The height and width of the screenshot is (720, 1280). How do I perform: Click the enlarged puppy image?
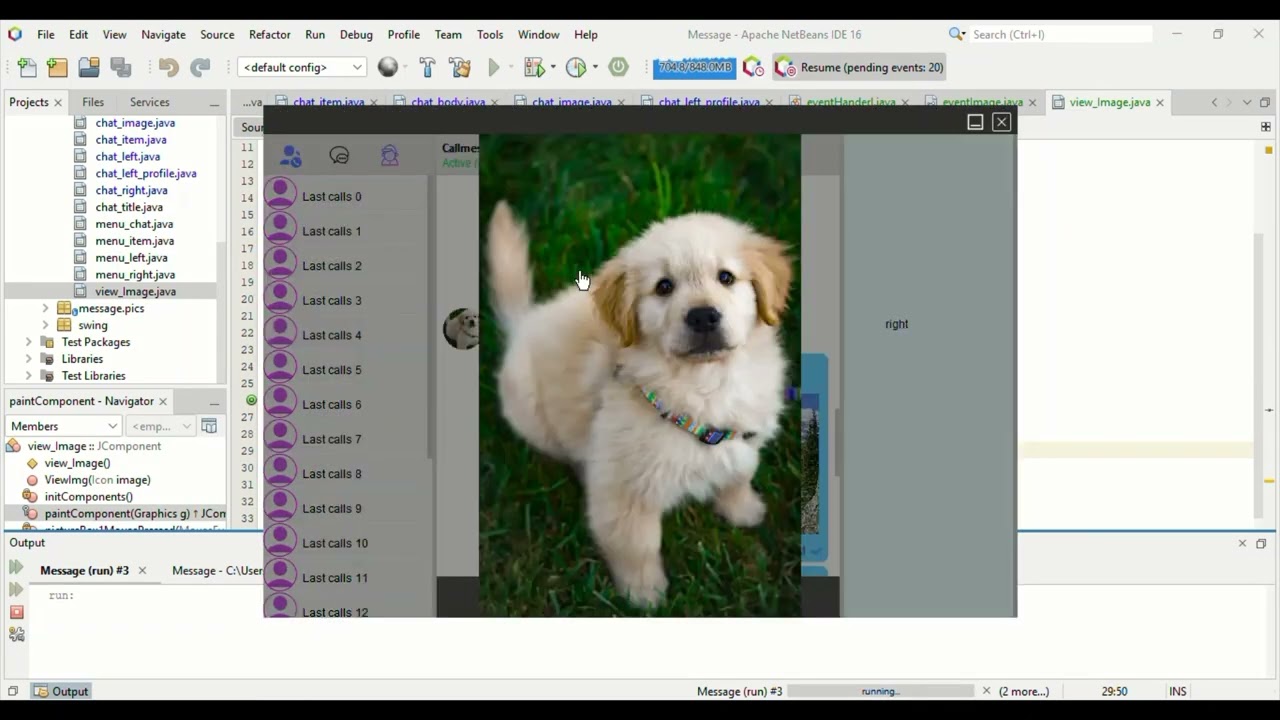[640, 376]
